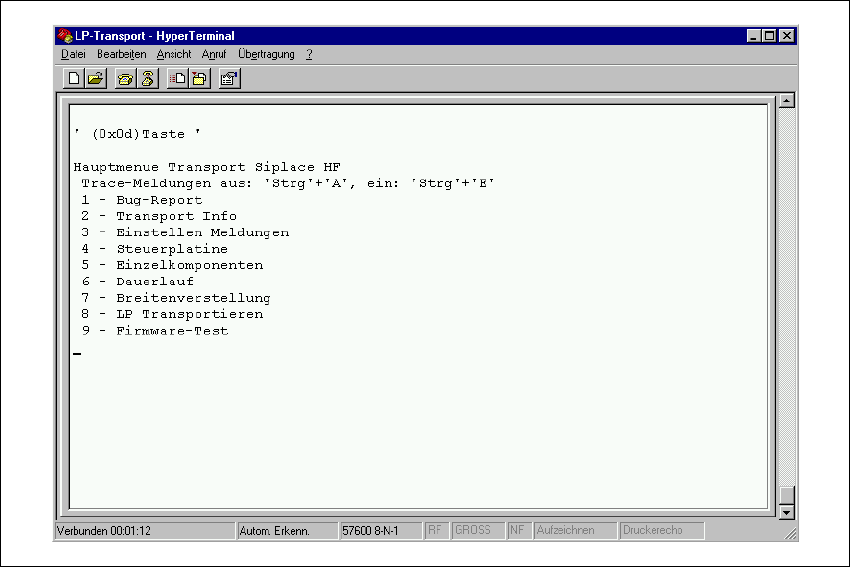Click the '2 - Transport Info' line
The width and height of the screenshot is (850, 567).
point(159,216)
